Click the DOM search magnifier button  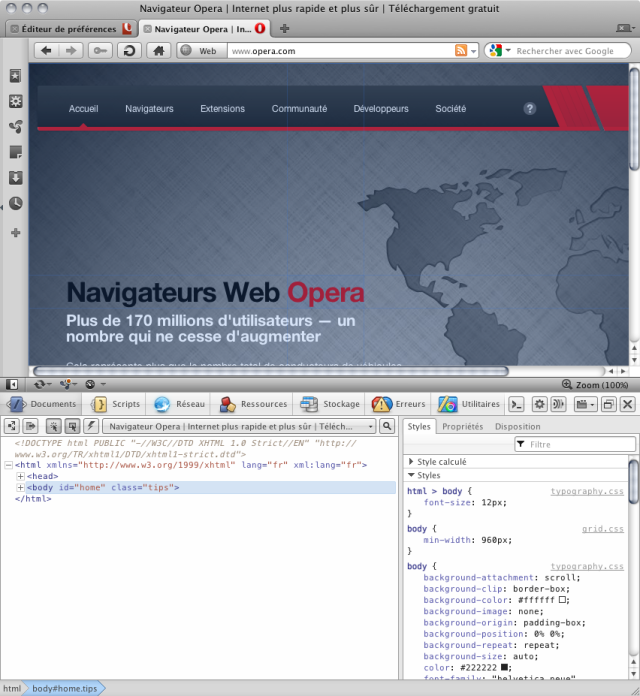click(x=387, y=426)
